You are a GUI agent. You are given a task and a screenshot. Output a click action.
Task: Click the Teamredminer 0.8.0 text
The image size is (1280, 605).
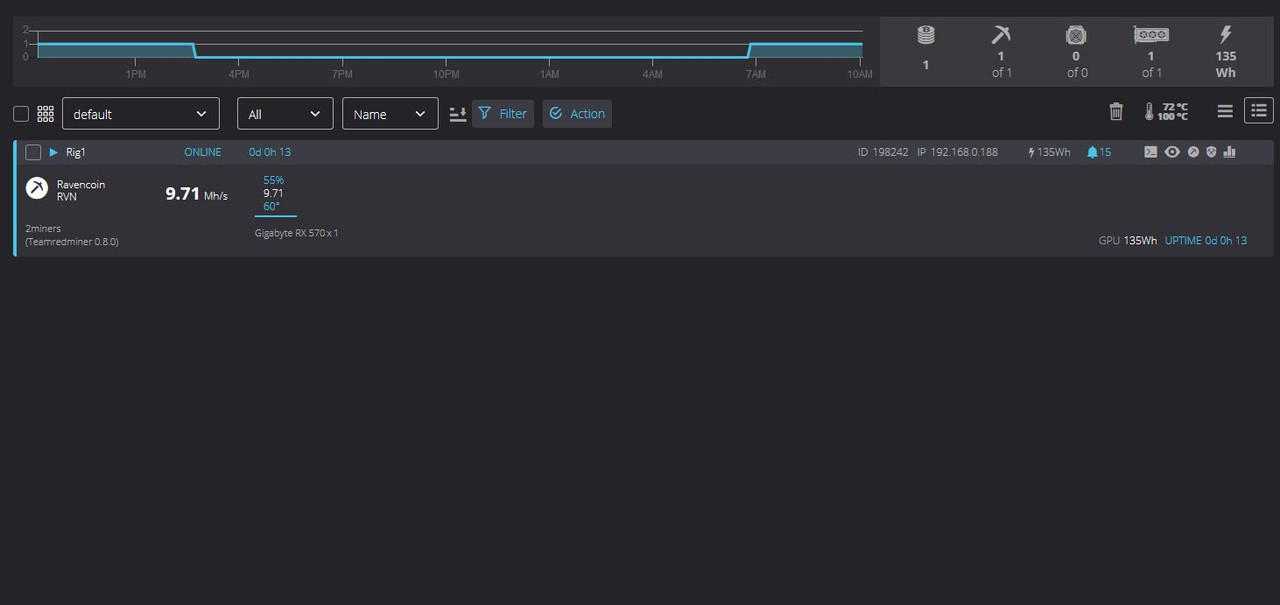[72, 242]
